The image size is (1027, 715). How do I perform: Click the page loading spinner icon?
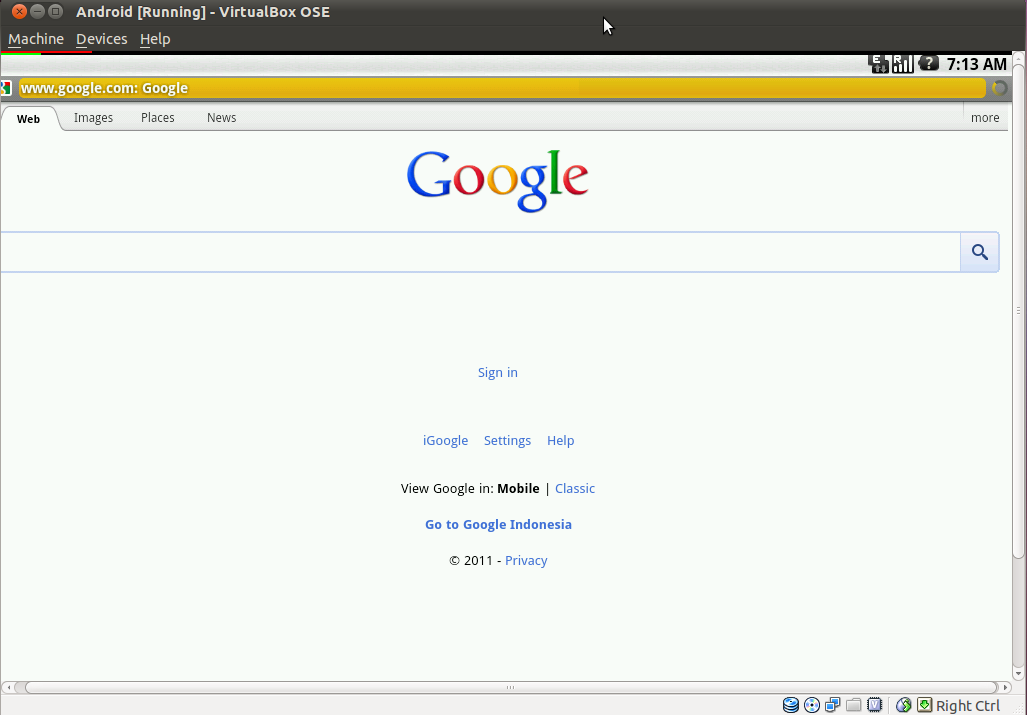click(999, 88)
